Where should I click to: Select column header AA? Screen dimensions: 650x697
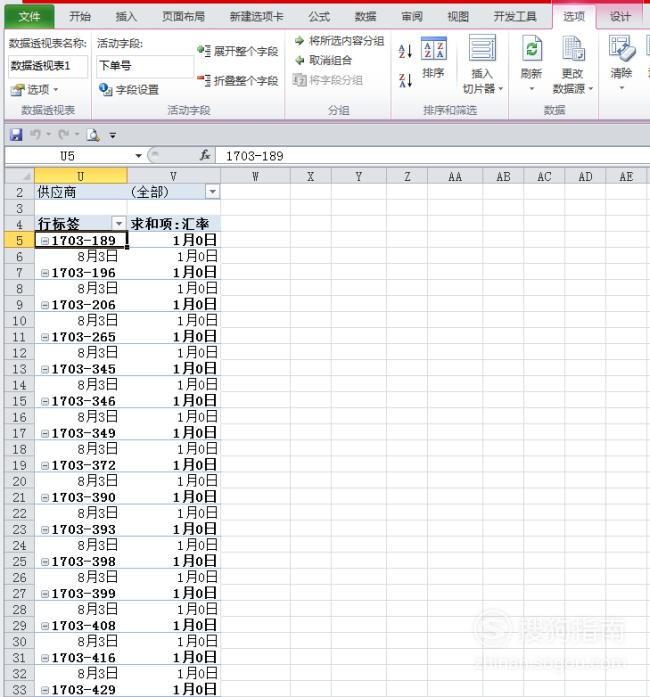[455, 176]
